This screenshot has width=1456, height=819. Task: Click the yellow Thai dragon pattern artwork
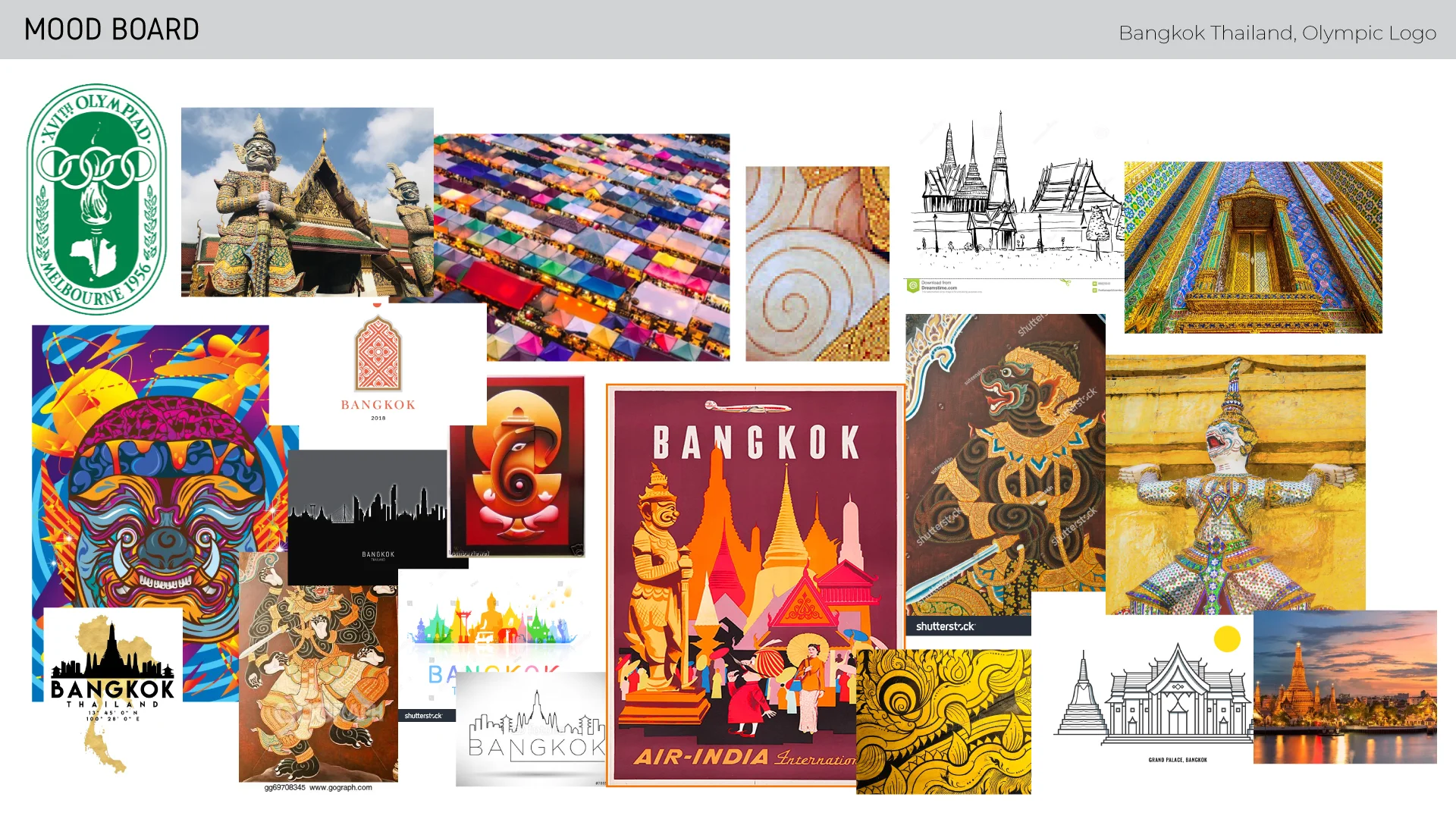pos(943,721)
